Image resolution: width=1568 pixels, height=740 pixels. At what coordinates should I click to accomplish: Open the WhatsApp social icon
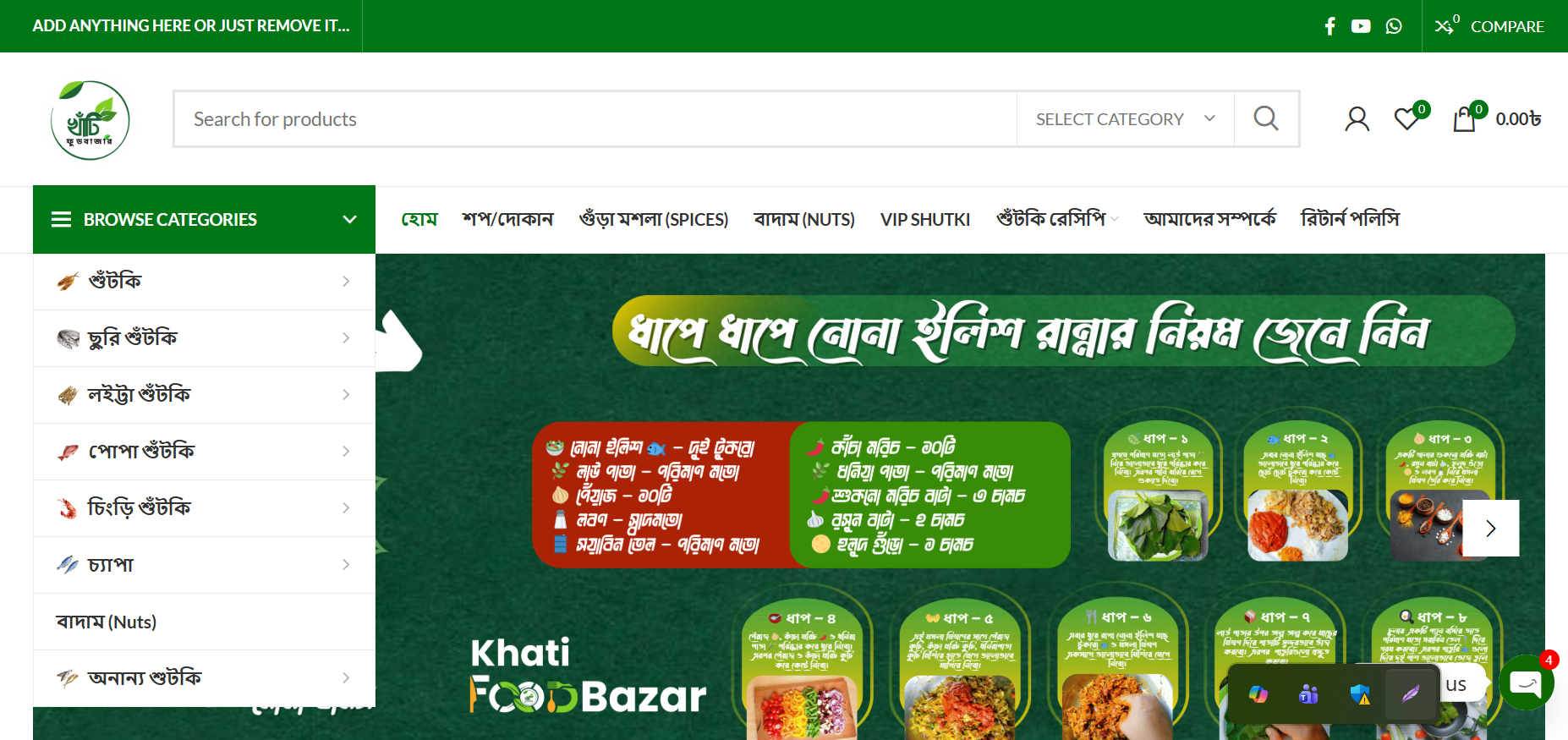point(1394,26)
